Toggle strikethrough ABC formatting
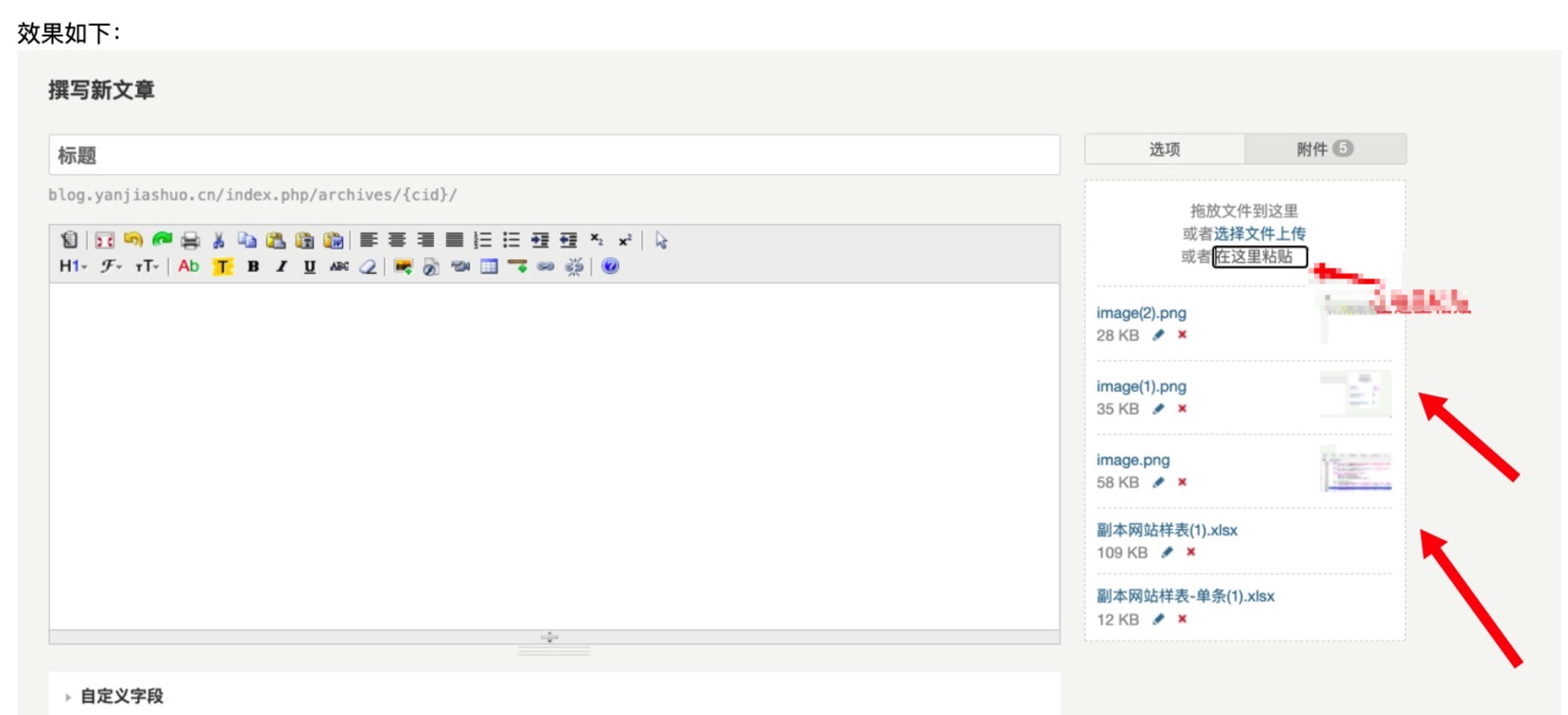Viewport: 1568px width, 715px height. pyautogui.click(x=339, y=266)
